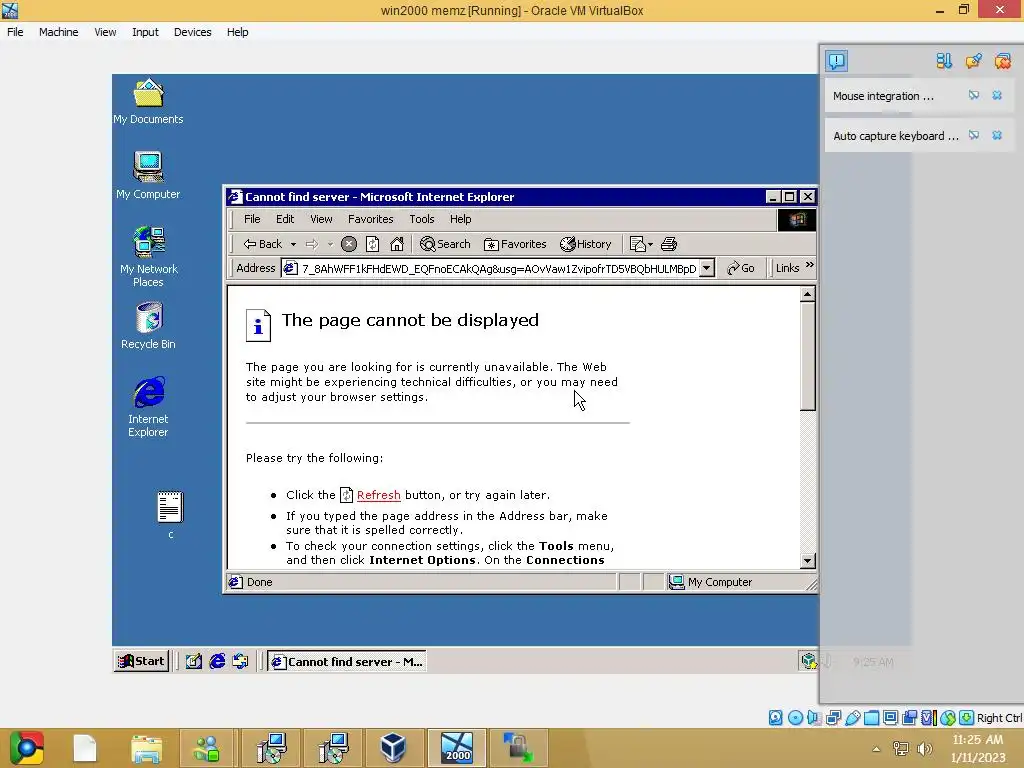Image resolution: width=1024 pixels, height=768 pixels.
Task: Dismiss the Mouse integration notification
Action: [997, 95]
